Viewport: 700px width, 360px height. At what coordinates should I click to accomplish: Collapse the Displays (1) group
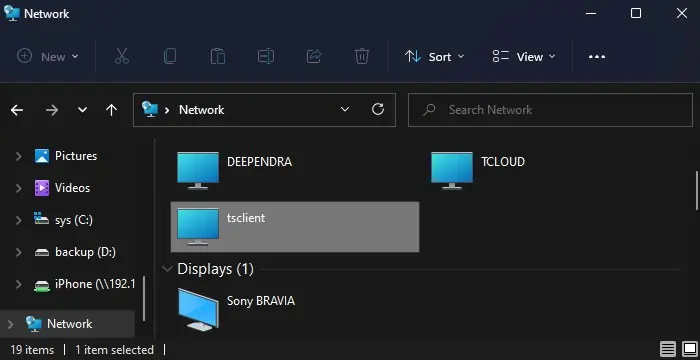tap(167, 269)
